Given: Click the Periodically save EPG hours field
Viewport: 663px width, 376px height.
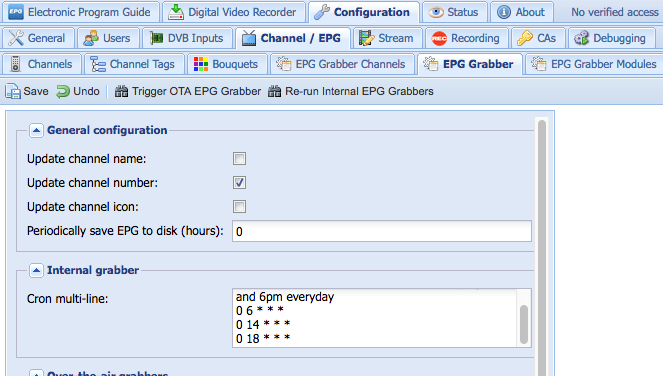Looking at the screenshot, I should [382, 231].
